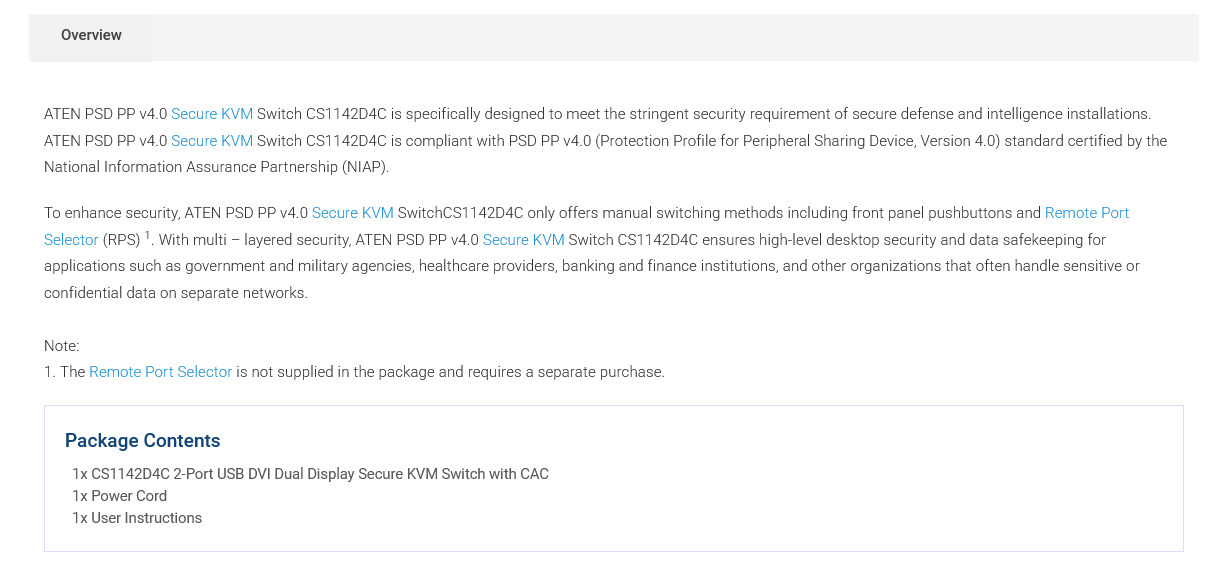Click the '1x User Instructions' package item
This screenshot has height=571, width=1228.
137,518
